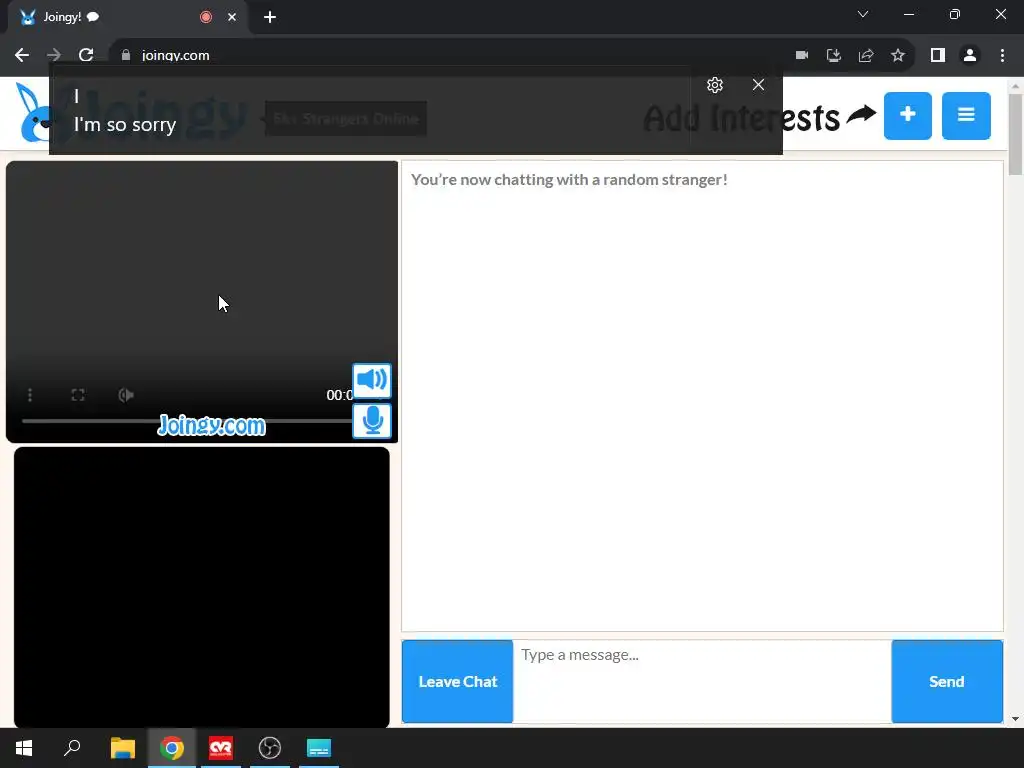This screenshot has width=1024, height=768.
Task: Click the blue plus Add Interests button
Action: click(907, 116)
